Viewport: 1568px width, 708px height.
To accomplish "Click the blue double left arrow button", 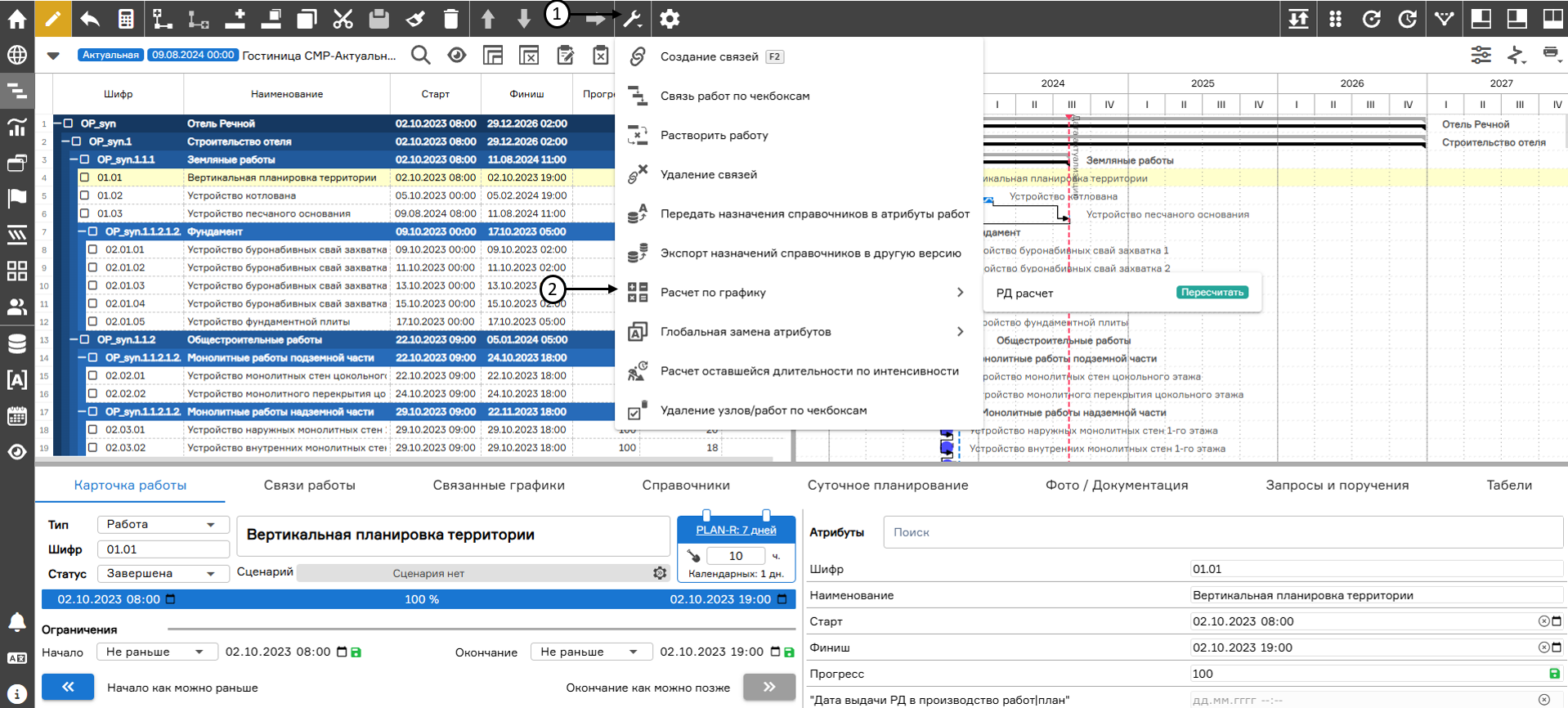I will (x=68, y=687).
